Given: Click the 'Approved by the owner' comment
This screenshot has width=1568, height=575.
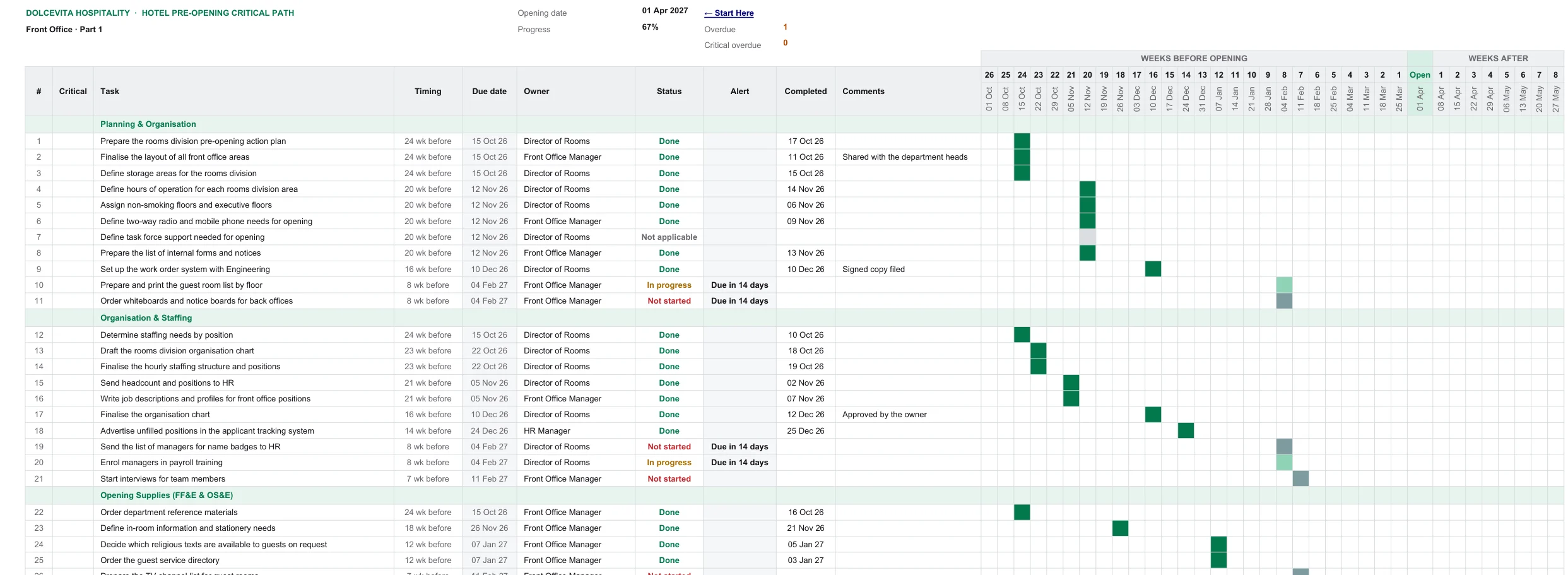Looking at the screenshot, I should [x=885, y=415].
